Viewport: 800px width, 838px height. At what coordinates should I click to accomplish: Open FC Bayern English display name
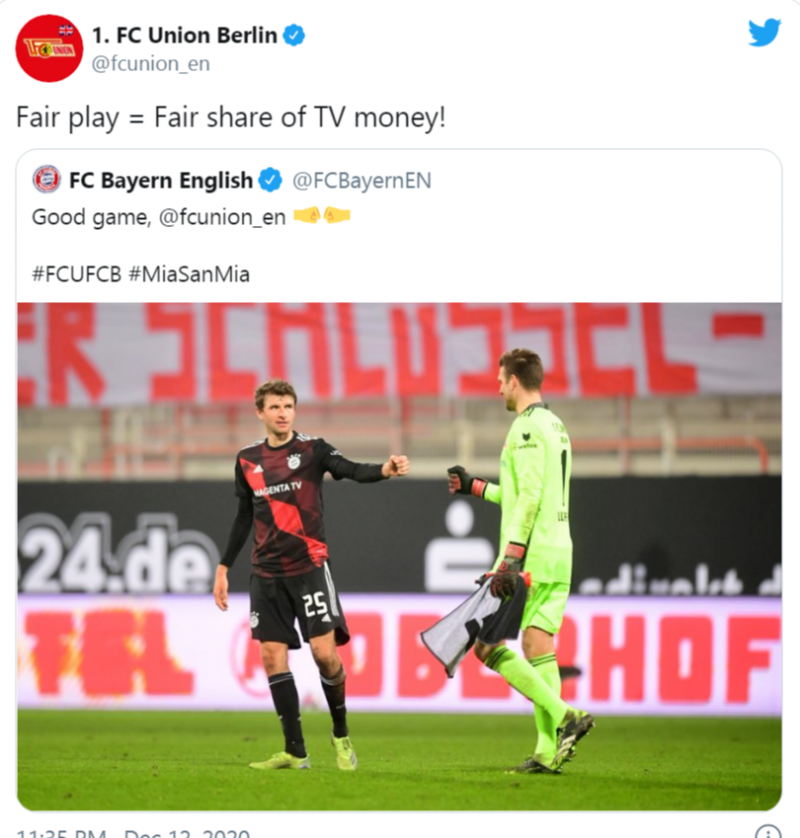click(161, 180)
